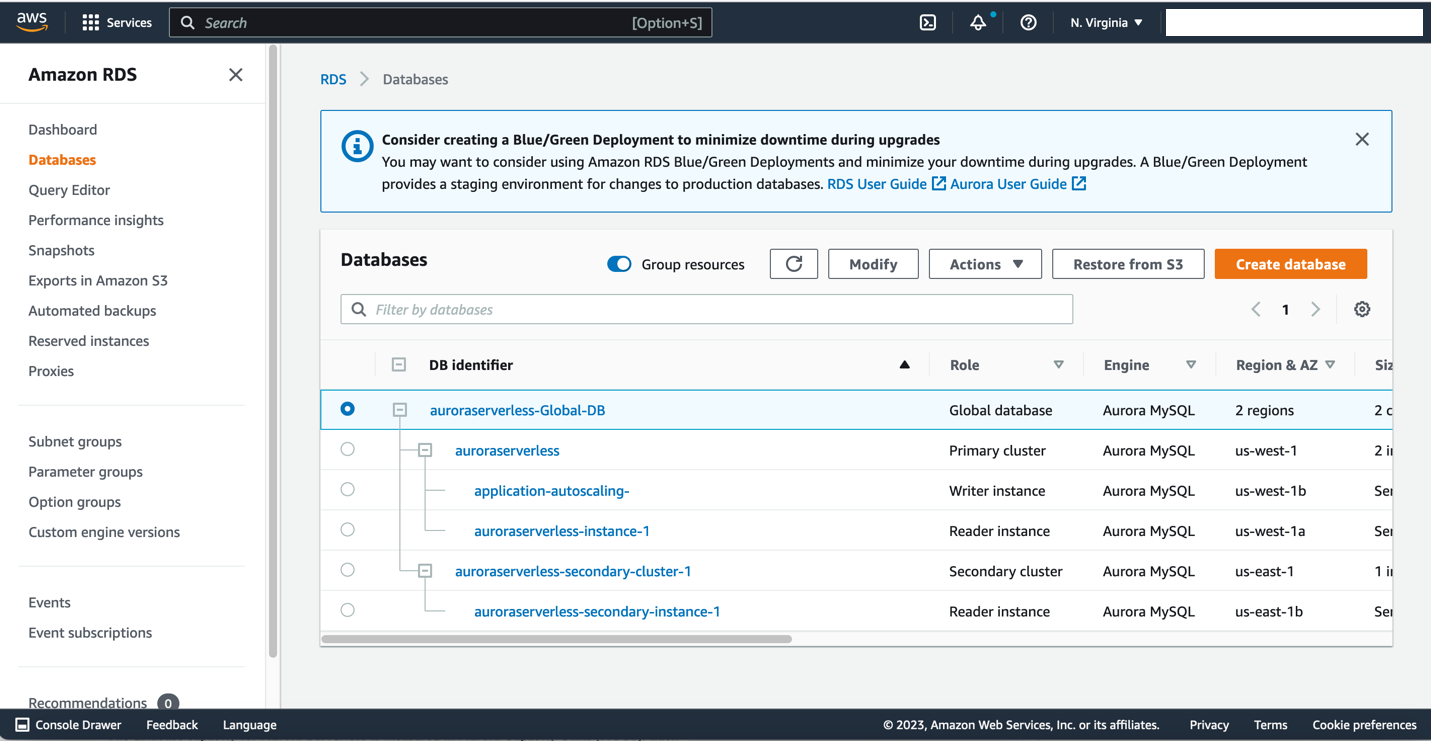Go to Automated backups

(92, 311)
